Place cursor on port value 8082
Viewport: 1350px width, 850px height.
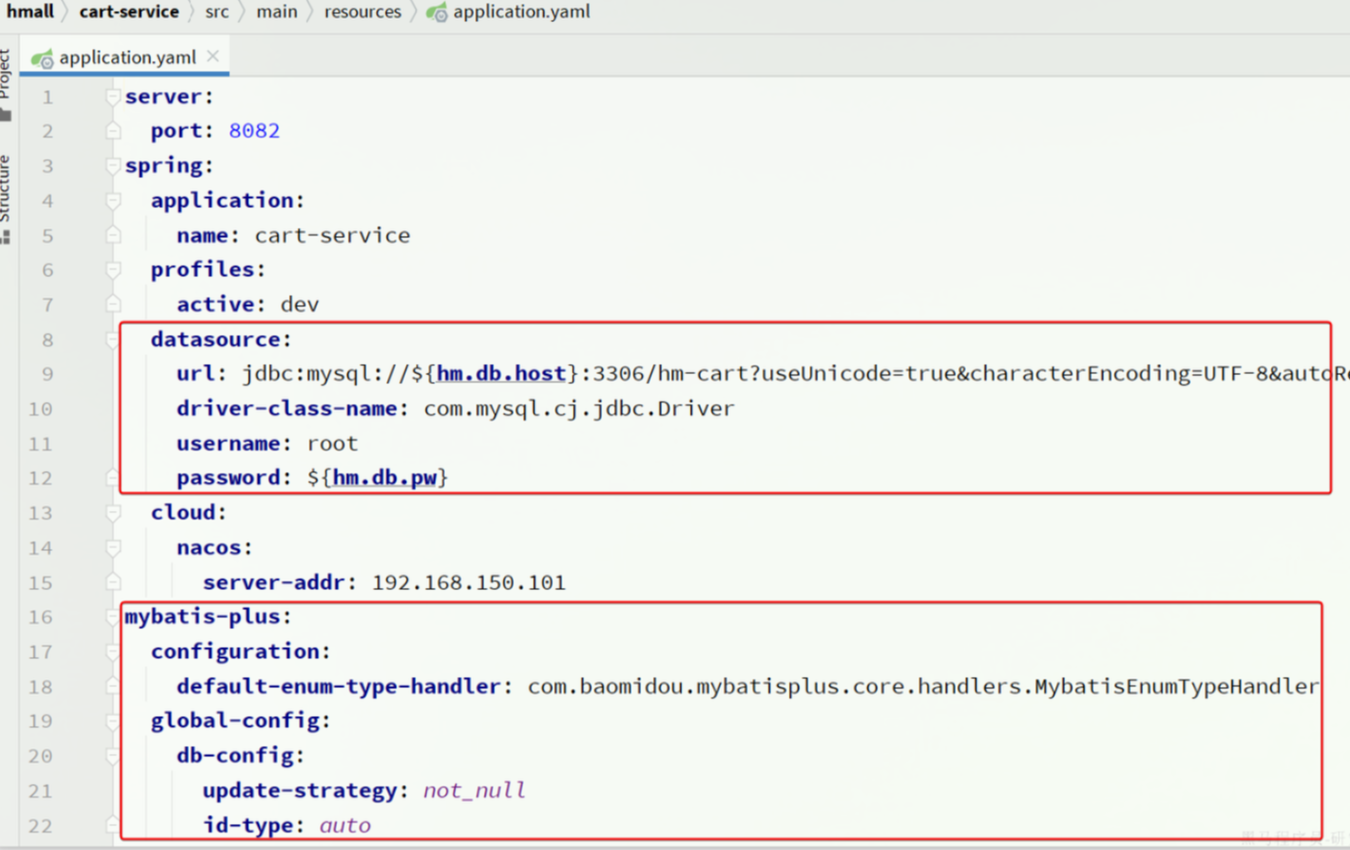(x=254, y=131)
